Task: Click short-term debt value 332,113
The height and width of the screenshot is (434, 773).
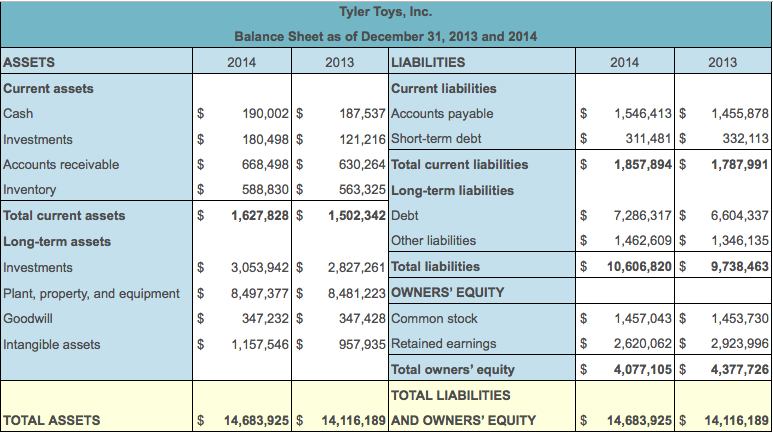Action: (745, 139)
